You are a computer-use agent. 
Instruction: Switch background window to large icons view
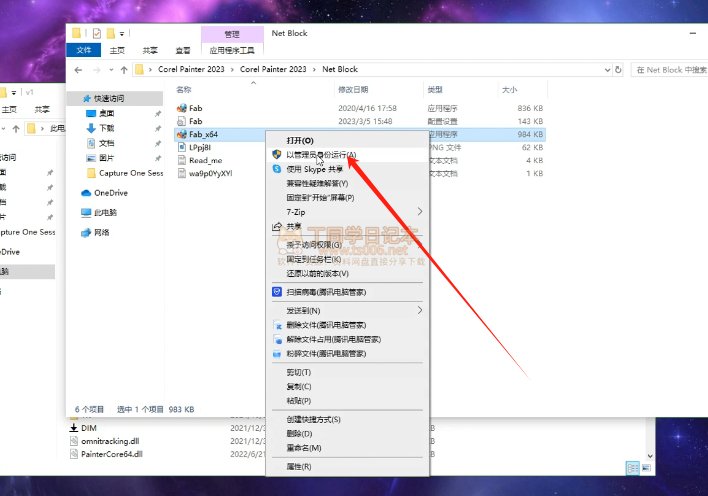pos(646,468)
